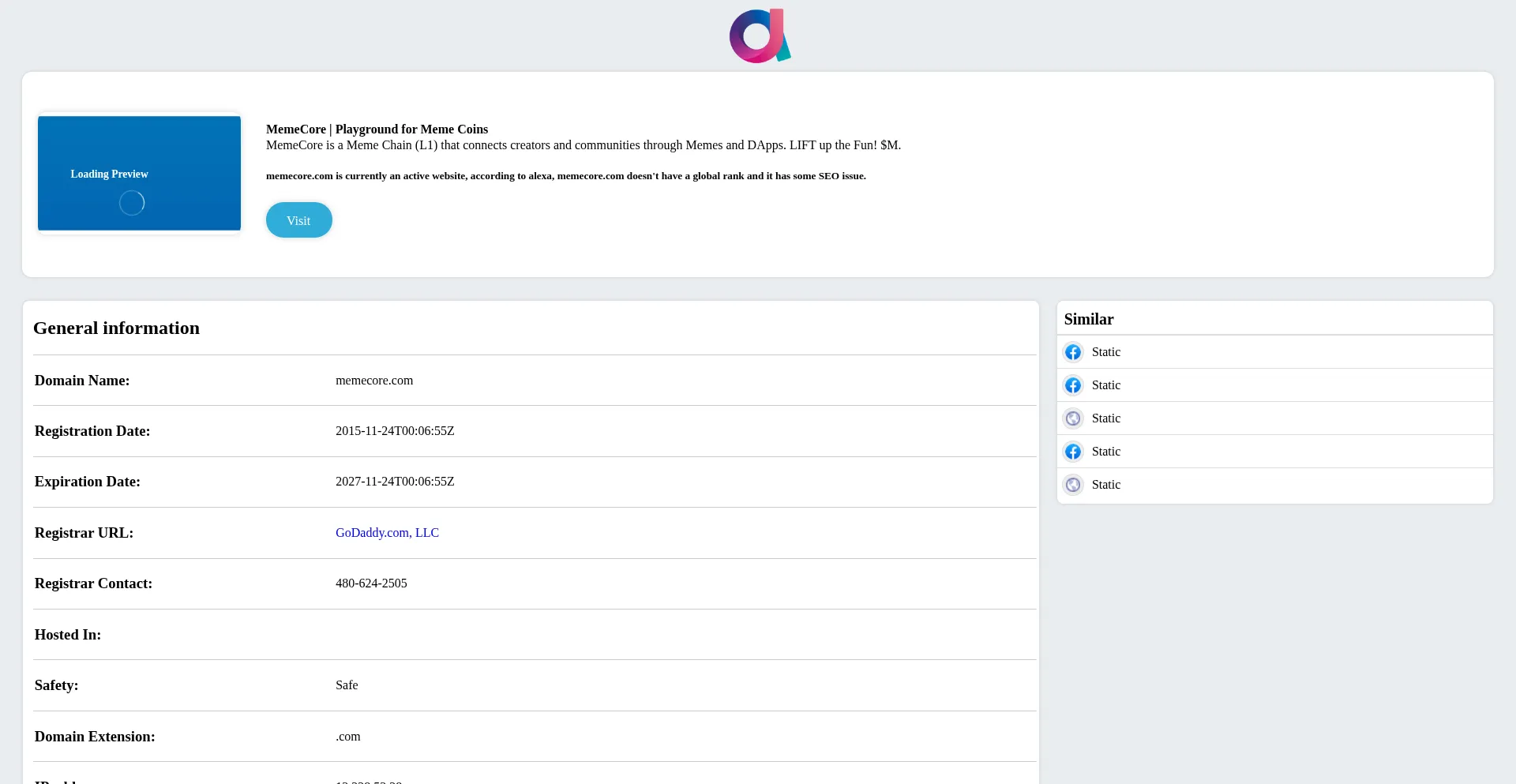Click the Similar panel heading

[1088, 319]
